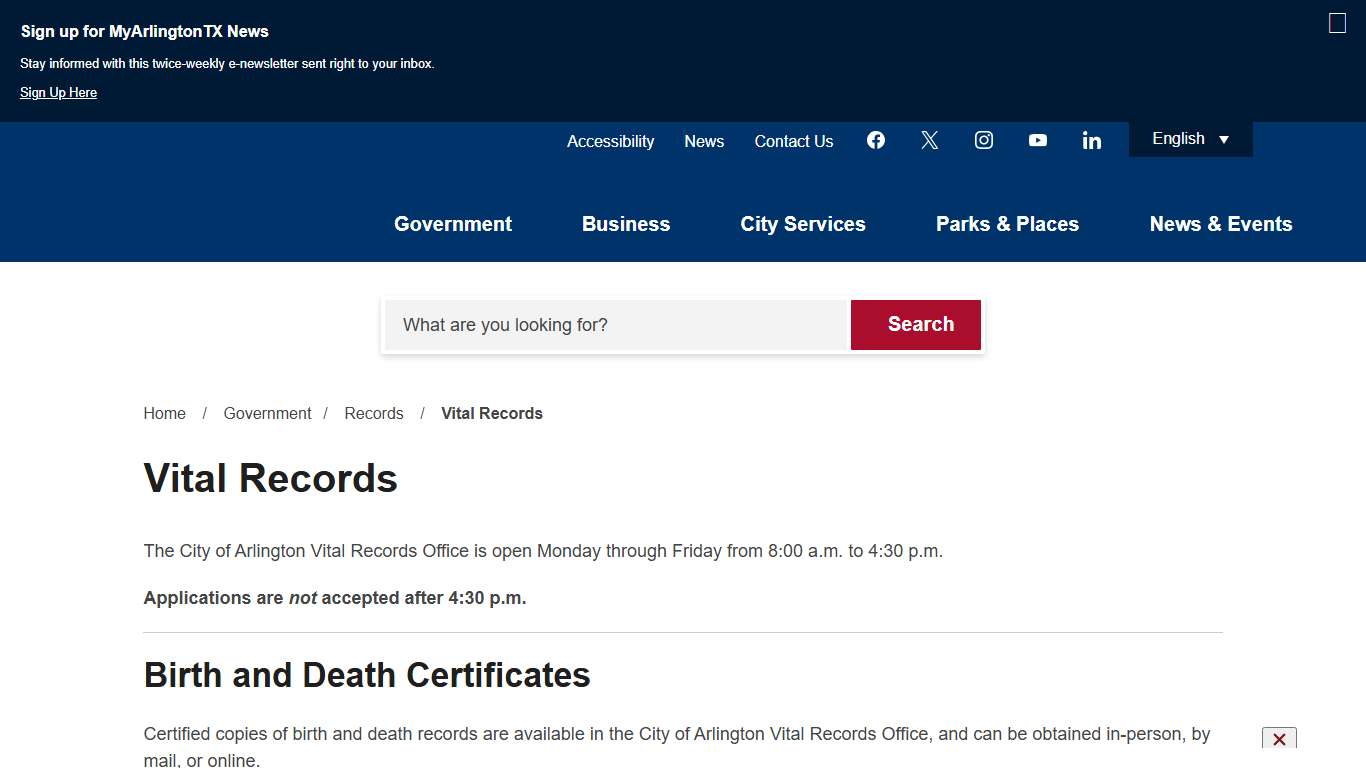1366x768 pixels.
Task: Select the Business menu item
Action: click(626, 224)
